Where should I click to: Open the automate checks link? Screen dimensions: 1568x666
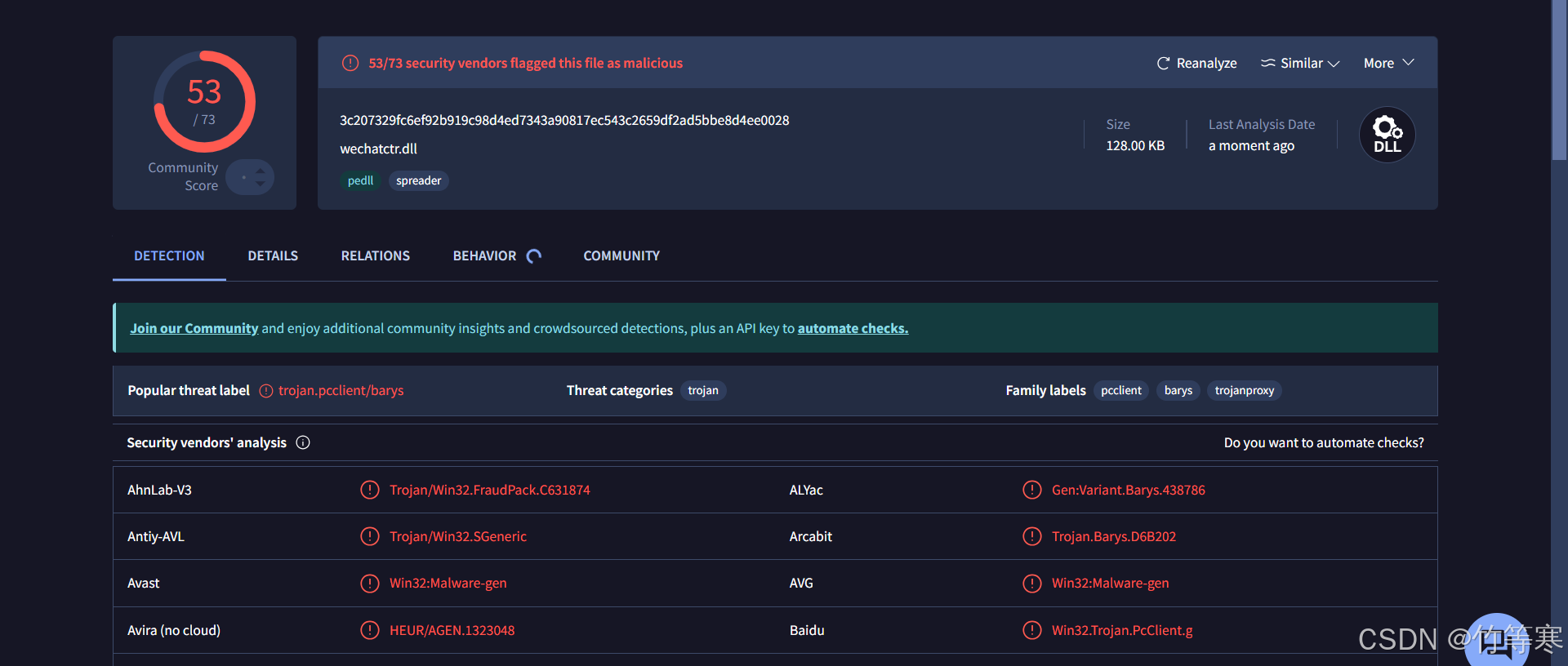pyautogui.click(x=853, y=328)
